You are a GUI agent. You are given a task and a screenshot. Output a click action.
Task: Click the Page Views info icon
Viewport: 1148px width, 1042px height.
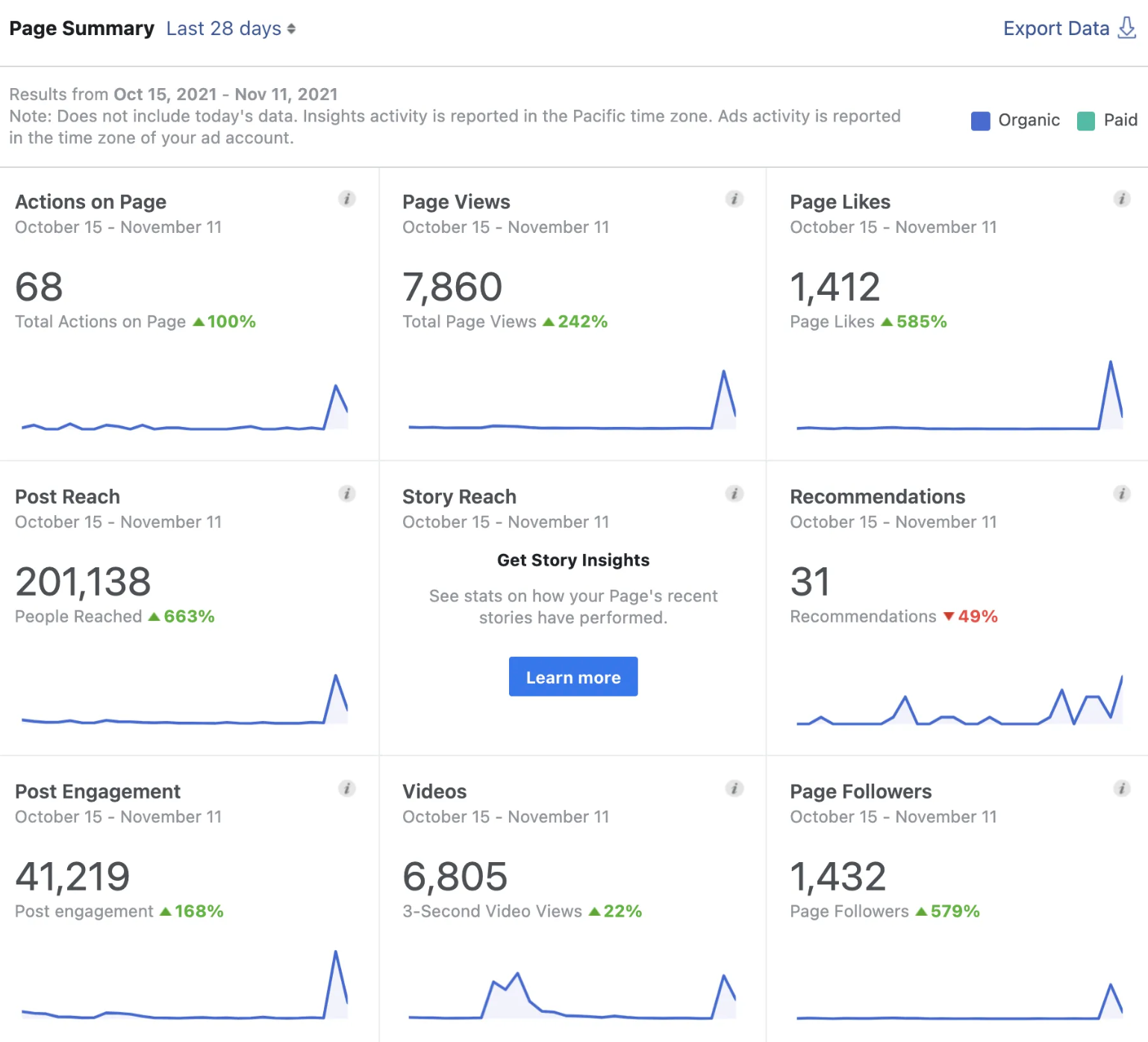[x=734, y=199]
